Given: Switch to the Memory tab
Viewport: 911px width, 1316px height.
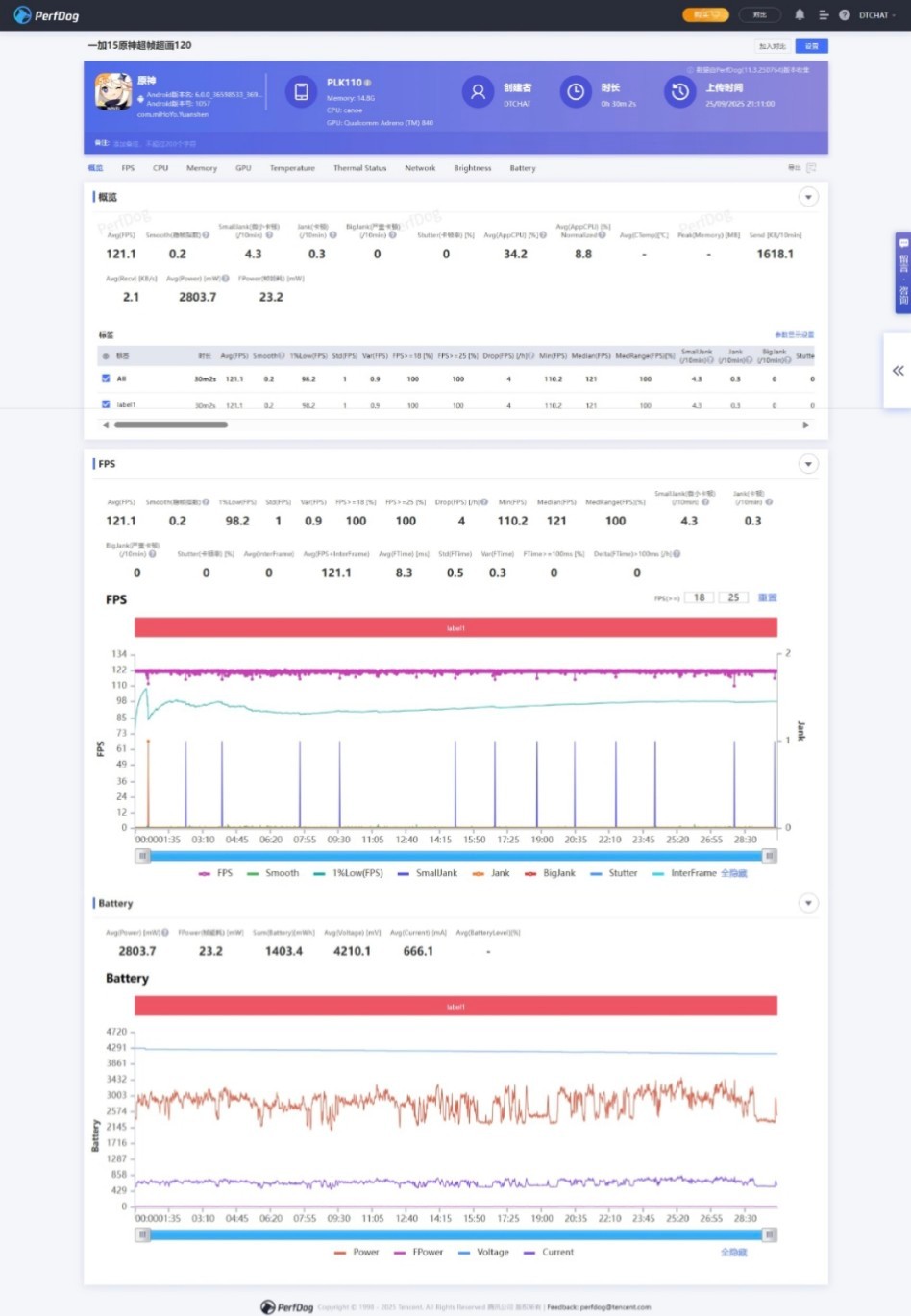Looking at the screenshot, I should (x=202, y=168).
